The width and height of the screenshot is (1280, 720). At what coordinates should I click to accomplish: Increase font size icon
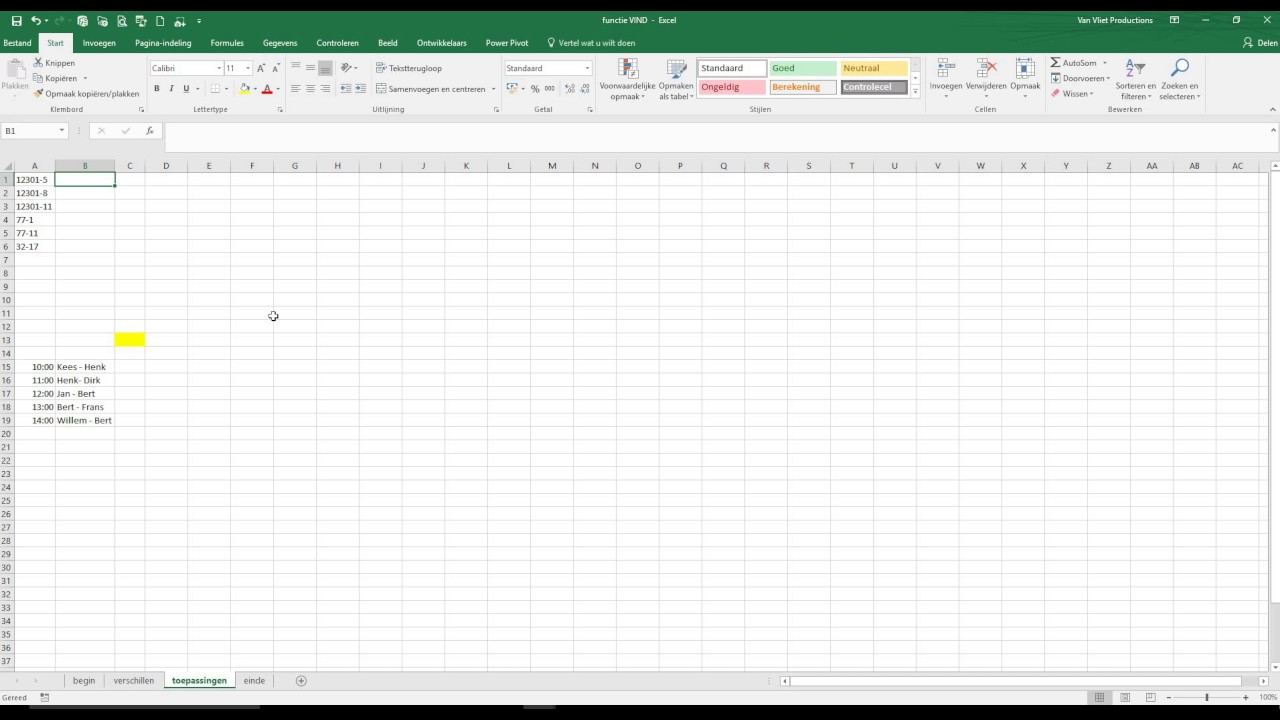coord(261,68)
